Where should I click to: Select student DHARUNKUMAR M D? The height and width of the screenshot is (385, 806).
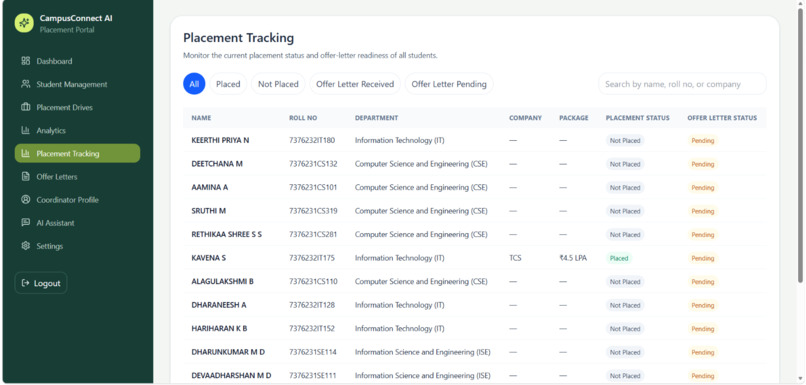click(228, 352)
